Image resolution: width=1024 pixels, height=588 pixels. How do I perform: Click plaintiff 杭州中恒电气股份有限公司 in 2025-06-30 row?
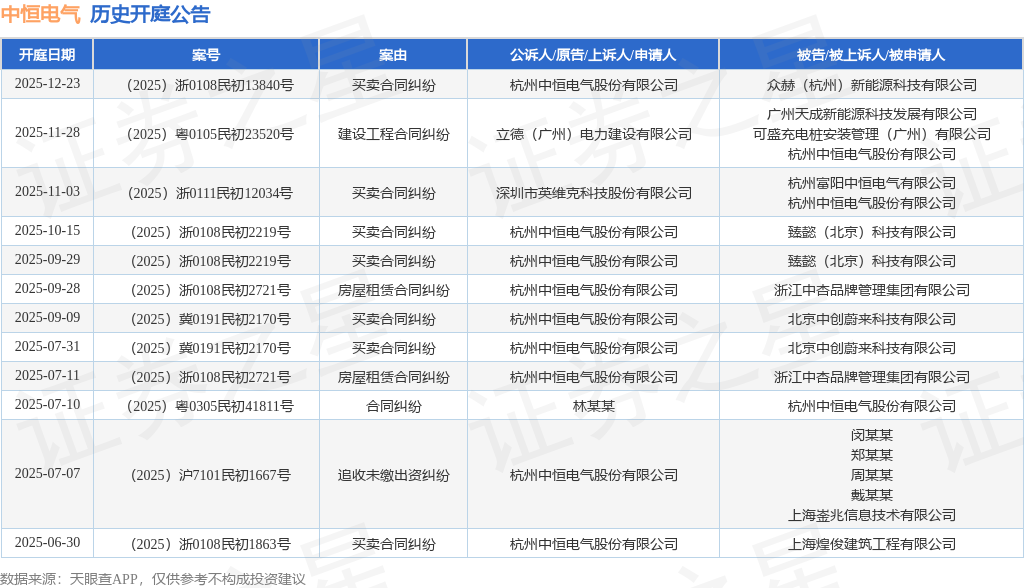click(x=593, y=544)
